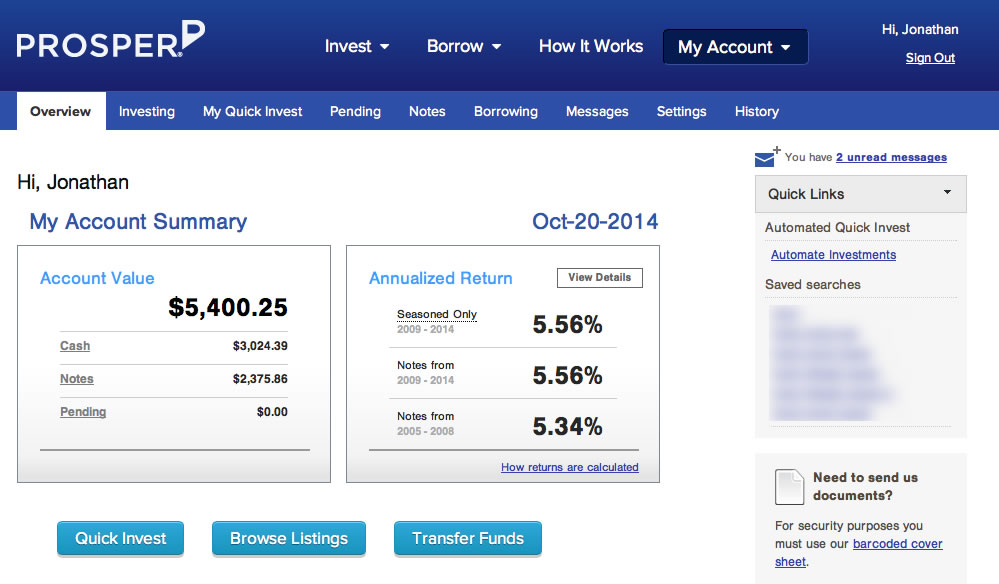Click the Notes link in Account Value
This screenshot has height=584, width=999.
click(x=76, y=379)
